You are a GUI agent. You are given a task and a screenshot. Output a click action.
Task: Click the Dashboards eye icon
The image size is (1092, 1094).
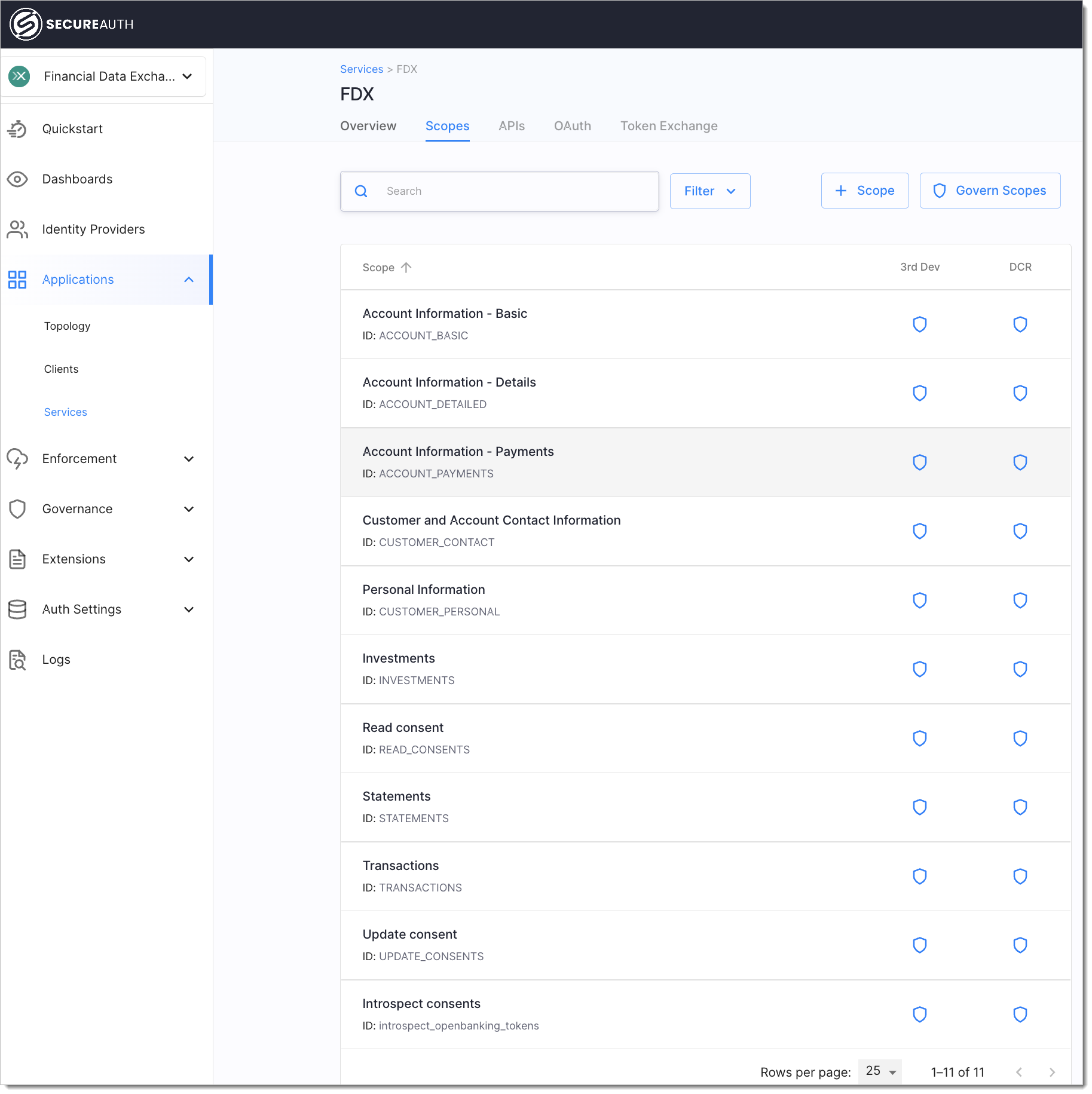(x=17, y=179)
